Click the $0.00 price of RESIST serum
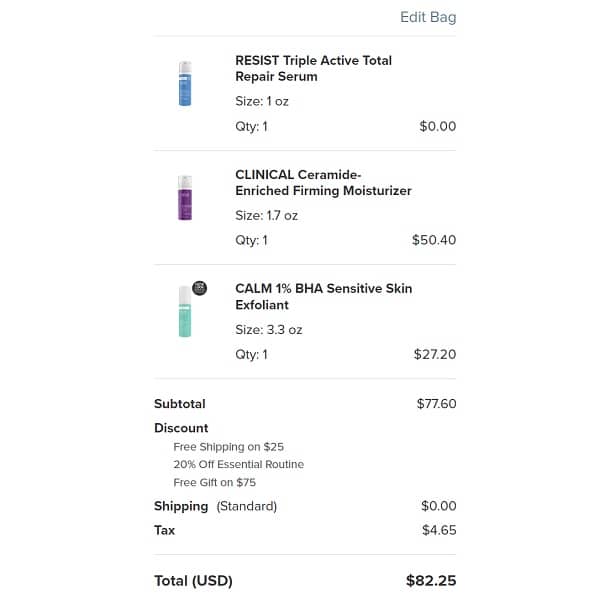Image resolution: width=600 pixels, height=600 pixels. click(x=437, y=127)
